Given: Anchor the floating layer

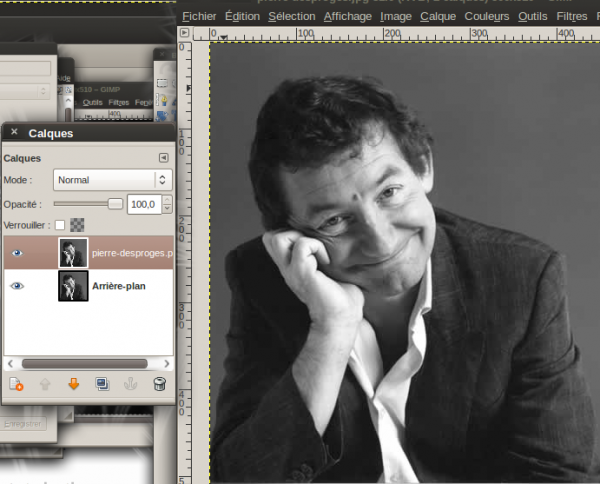Looking at the screenshot, I should pos(130,384).
